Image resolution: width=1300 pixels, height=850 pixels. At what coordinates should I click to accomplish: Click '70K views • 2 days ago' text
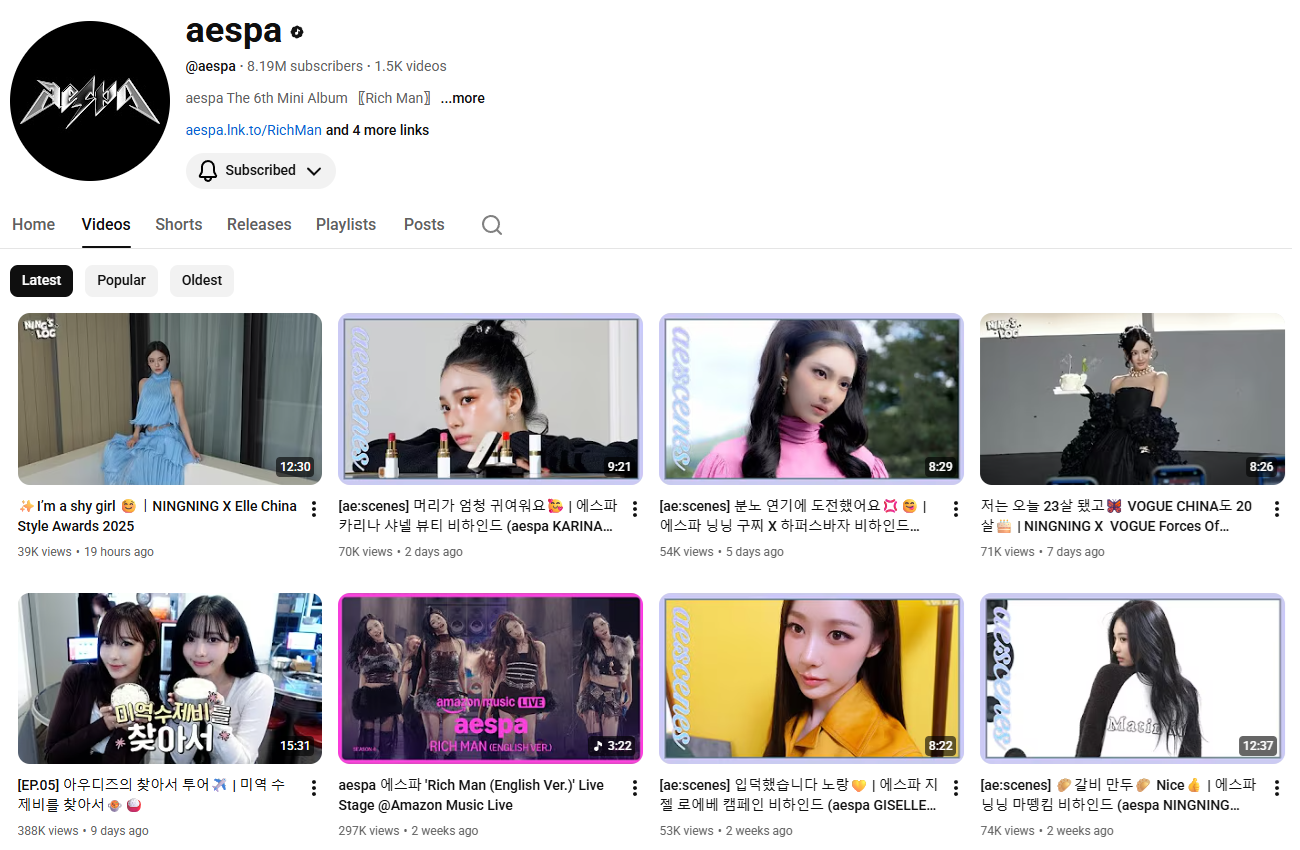[401, 552]
